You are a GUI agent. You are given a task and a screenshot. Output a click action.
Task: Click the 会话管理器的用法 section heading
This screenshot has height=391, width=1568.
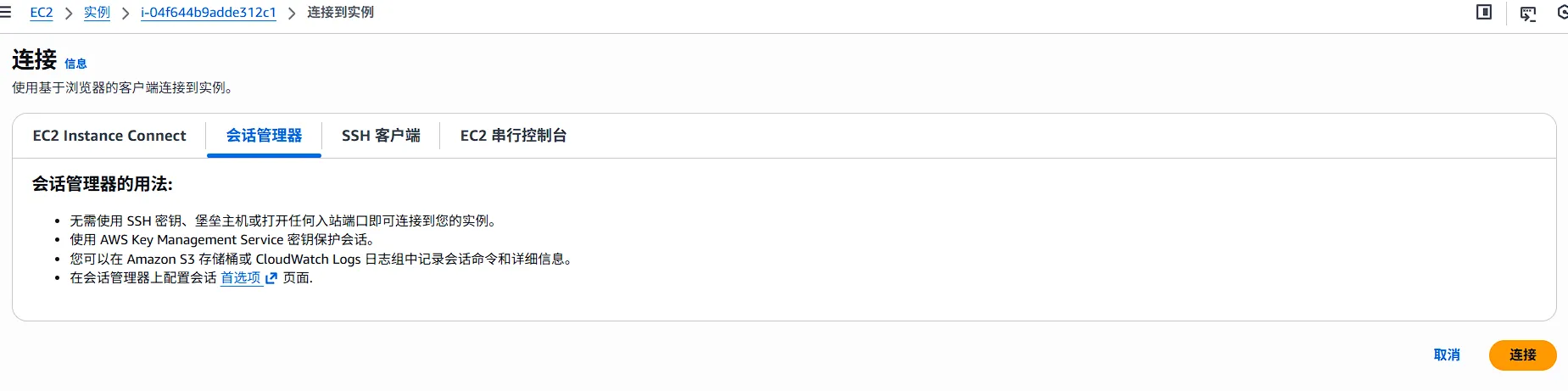(x=103, y=184)
